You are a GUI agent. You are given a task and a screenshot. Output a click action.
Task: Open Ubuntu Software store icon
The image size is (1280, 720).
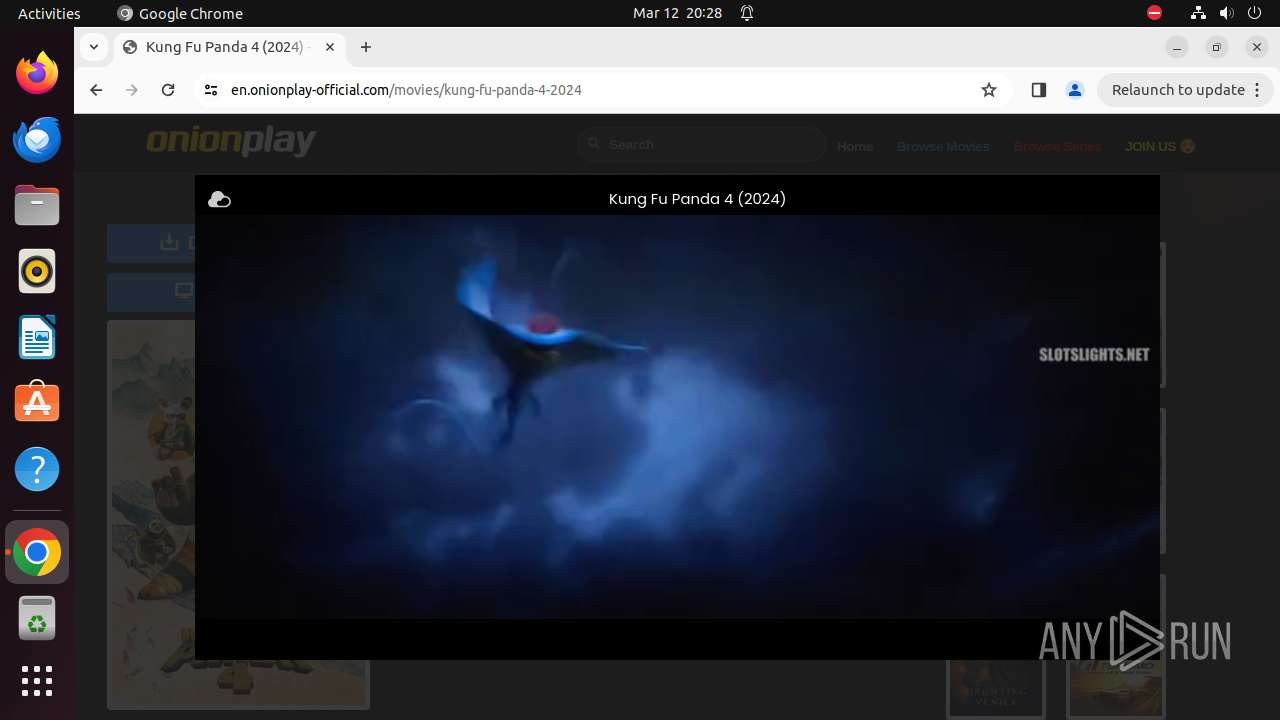(37, 404)
